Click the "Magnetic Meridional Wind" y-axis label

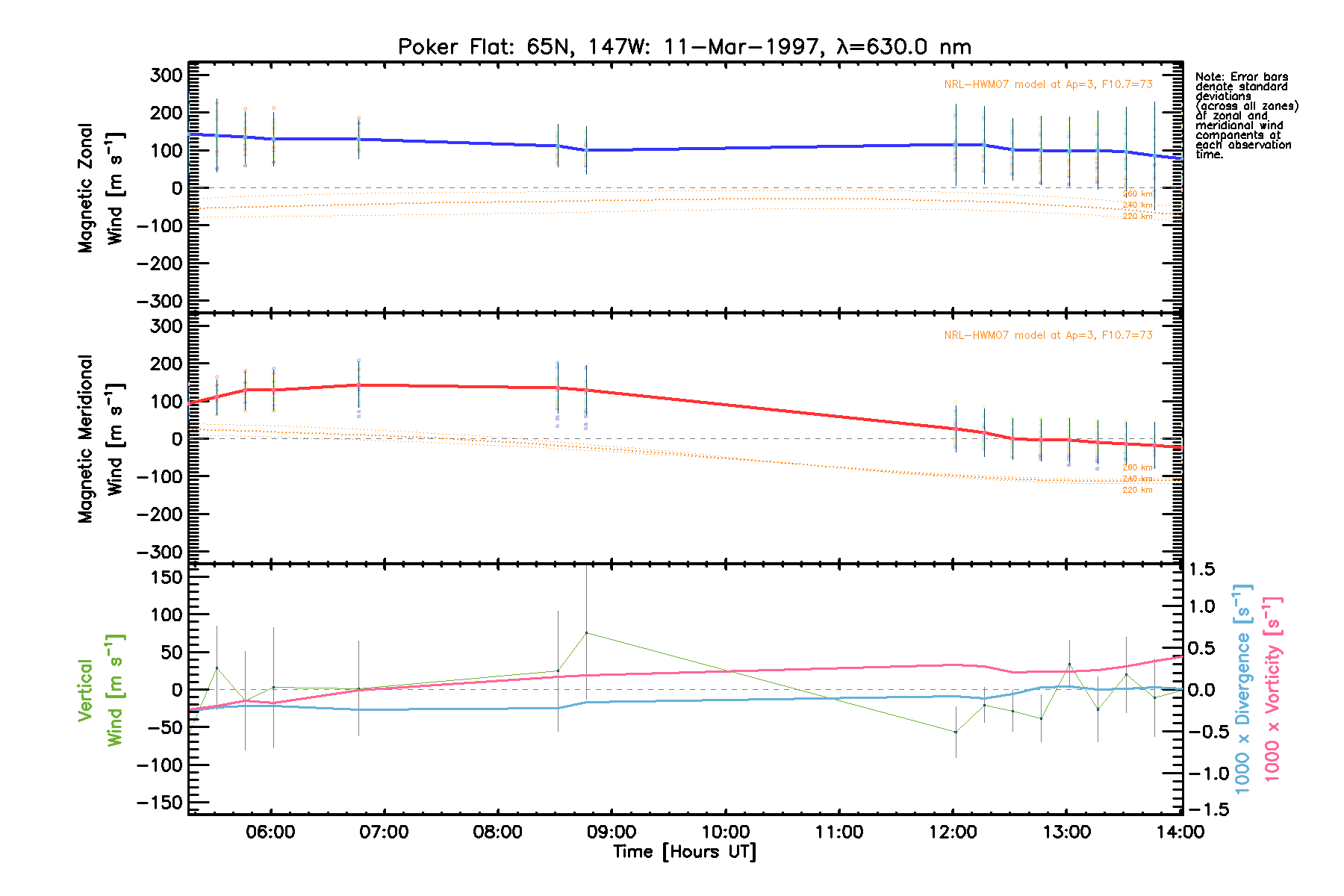pyautogui.click(x=100, y=438)
